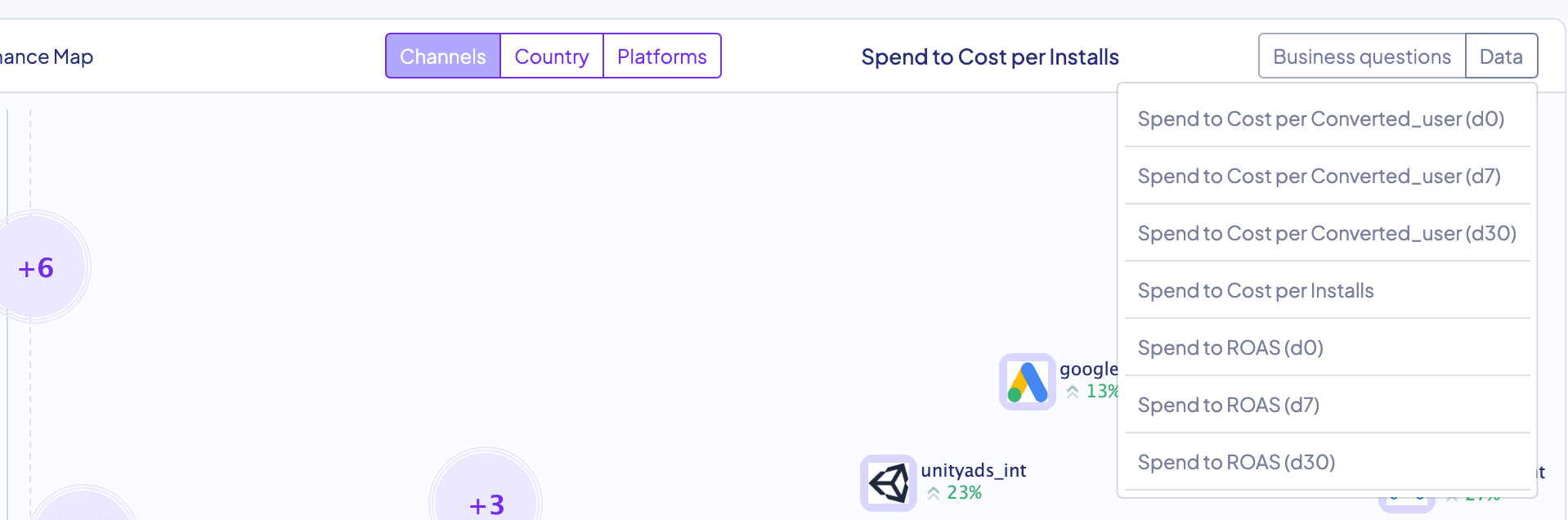Switch to the Platforms view
Screen dimensions: 1568x520
pos(661,56)
